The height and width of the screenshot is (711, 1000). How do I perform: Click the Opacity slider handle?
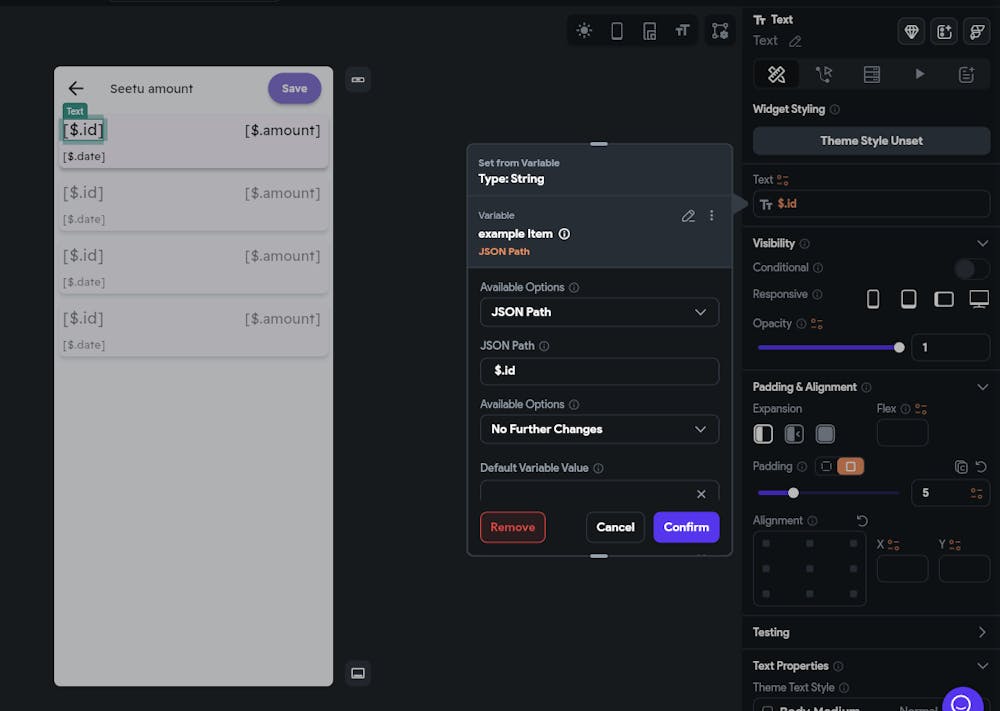(x=899, y=348)
